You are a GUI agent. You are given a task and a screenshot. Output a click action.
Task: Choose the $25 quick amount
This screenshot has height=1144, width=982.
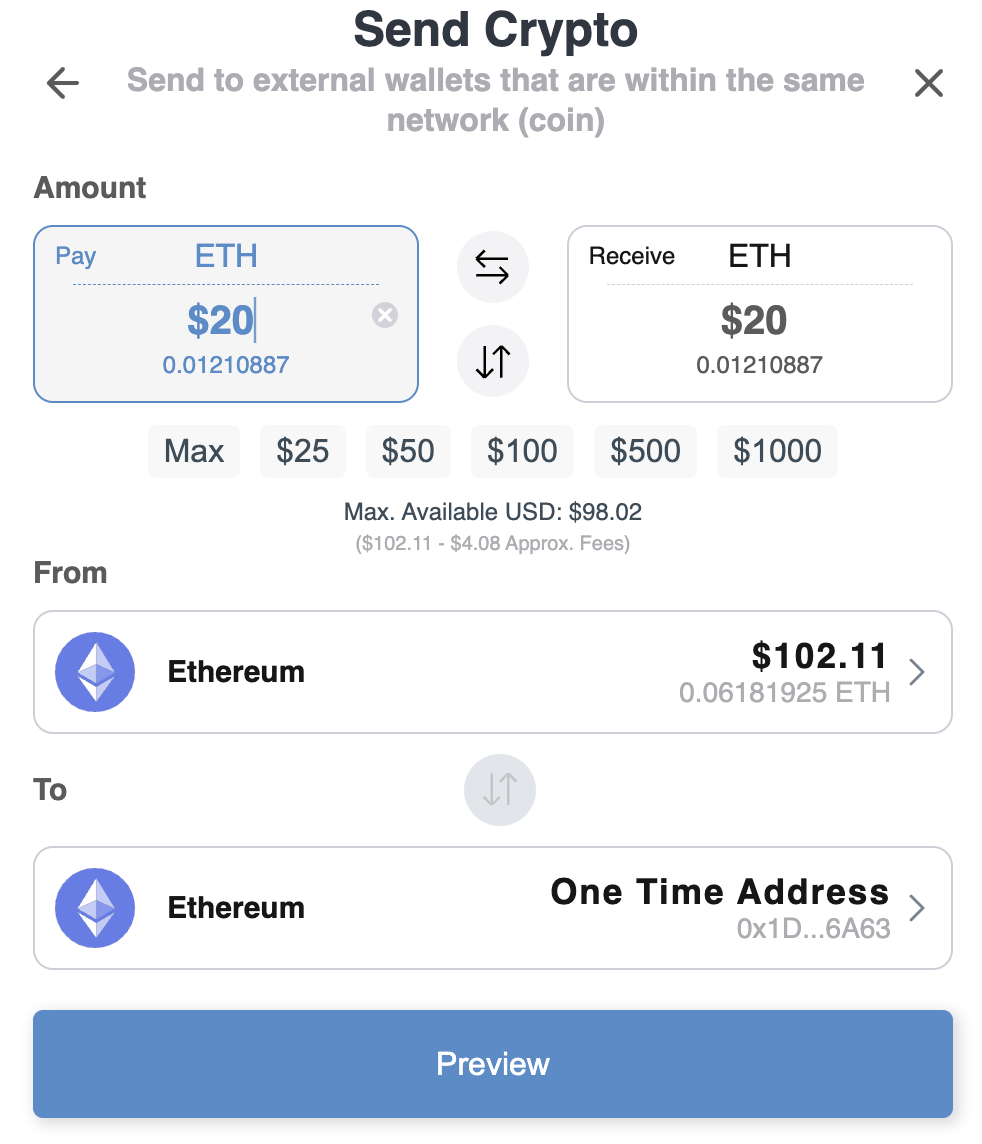tap(303, 451)
